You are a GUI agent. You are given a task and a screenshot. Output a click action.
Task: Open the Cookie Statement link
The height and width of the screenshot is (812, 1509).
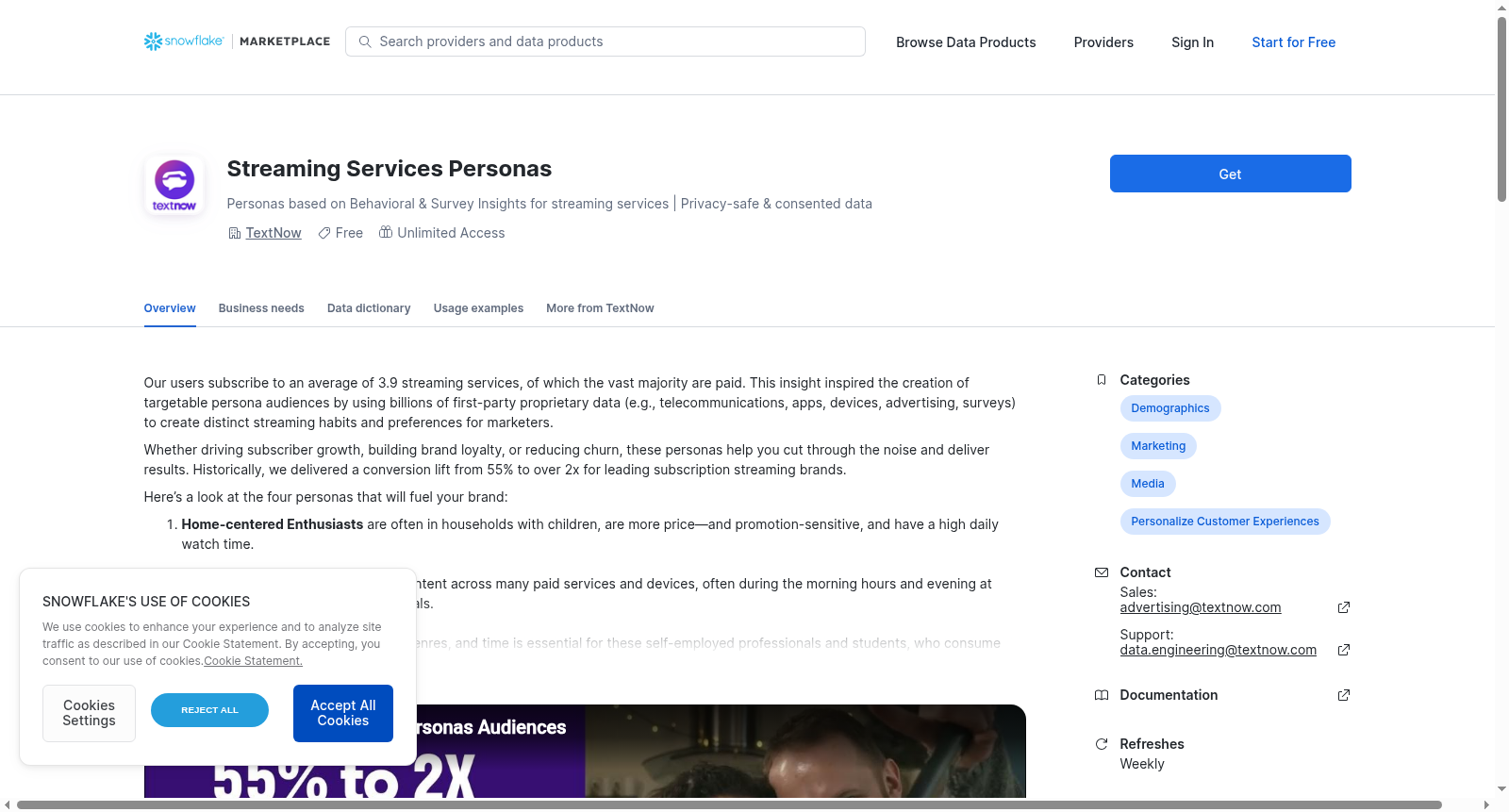tap(253, 661)
